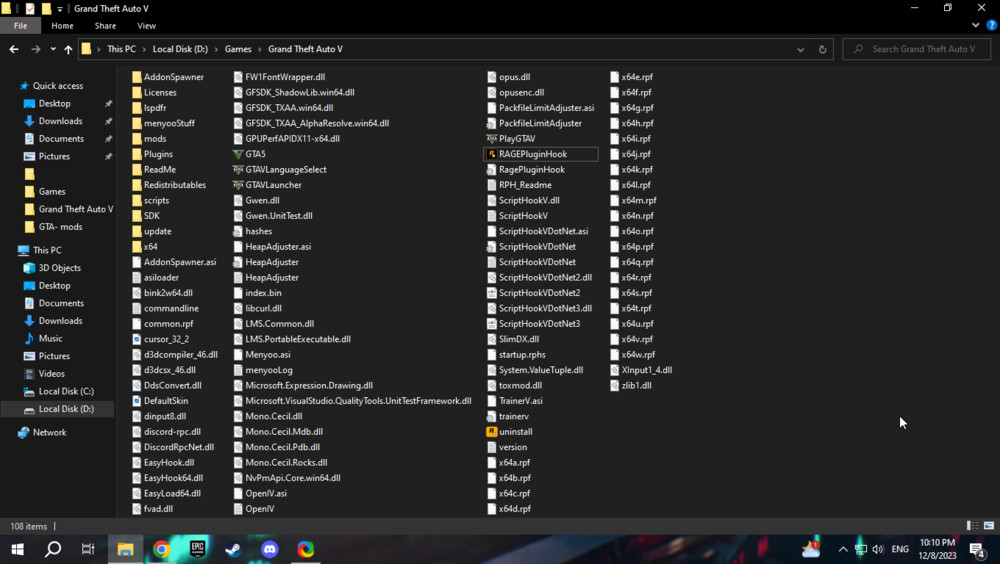Click the PlayGTAV application icon

(x=491, y=138)
